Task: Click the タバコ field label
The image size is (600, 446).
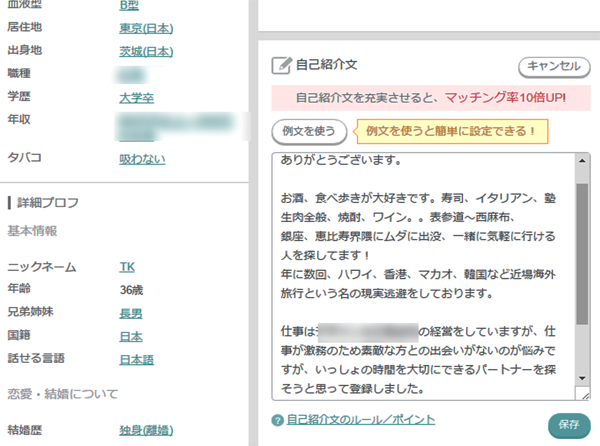Action: coord(24,158)
